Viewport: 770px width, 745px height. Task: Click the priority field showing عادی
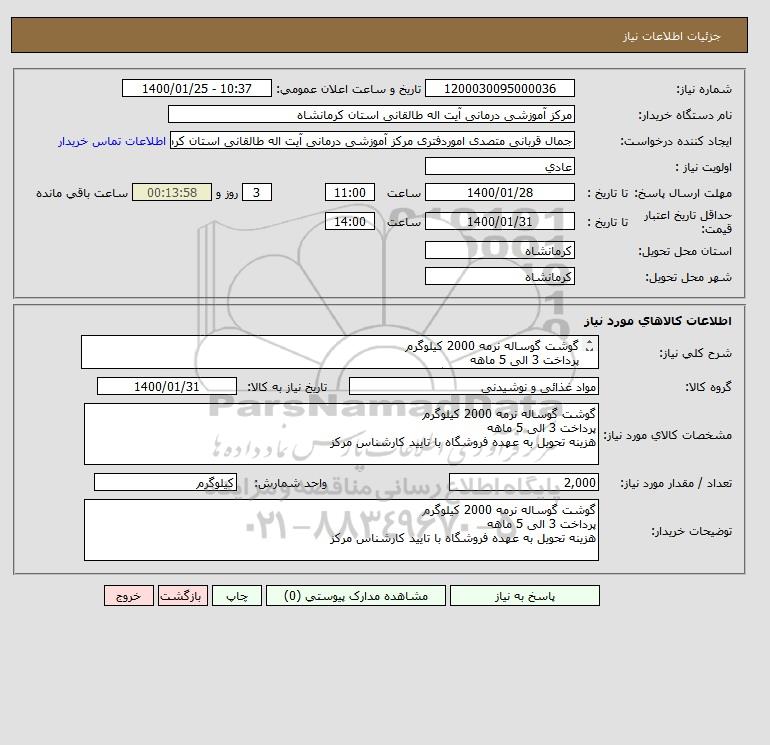tap(499, 166)
